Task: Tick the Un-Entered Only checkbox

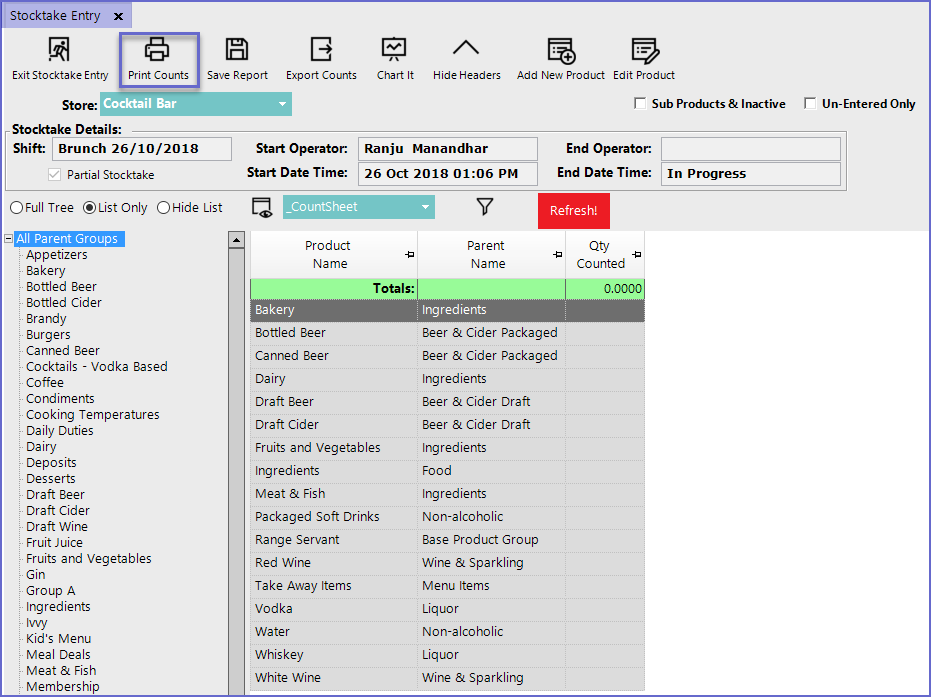Action: (x=810, y=104)
